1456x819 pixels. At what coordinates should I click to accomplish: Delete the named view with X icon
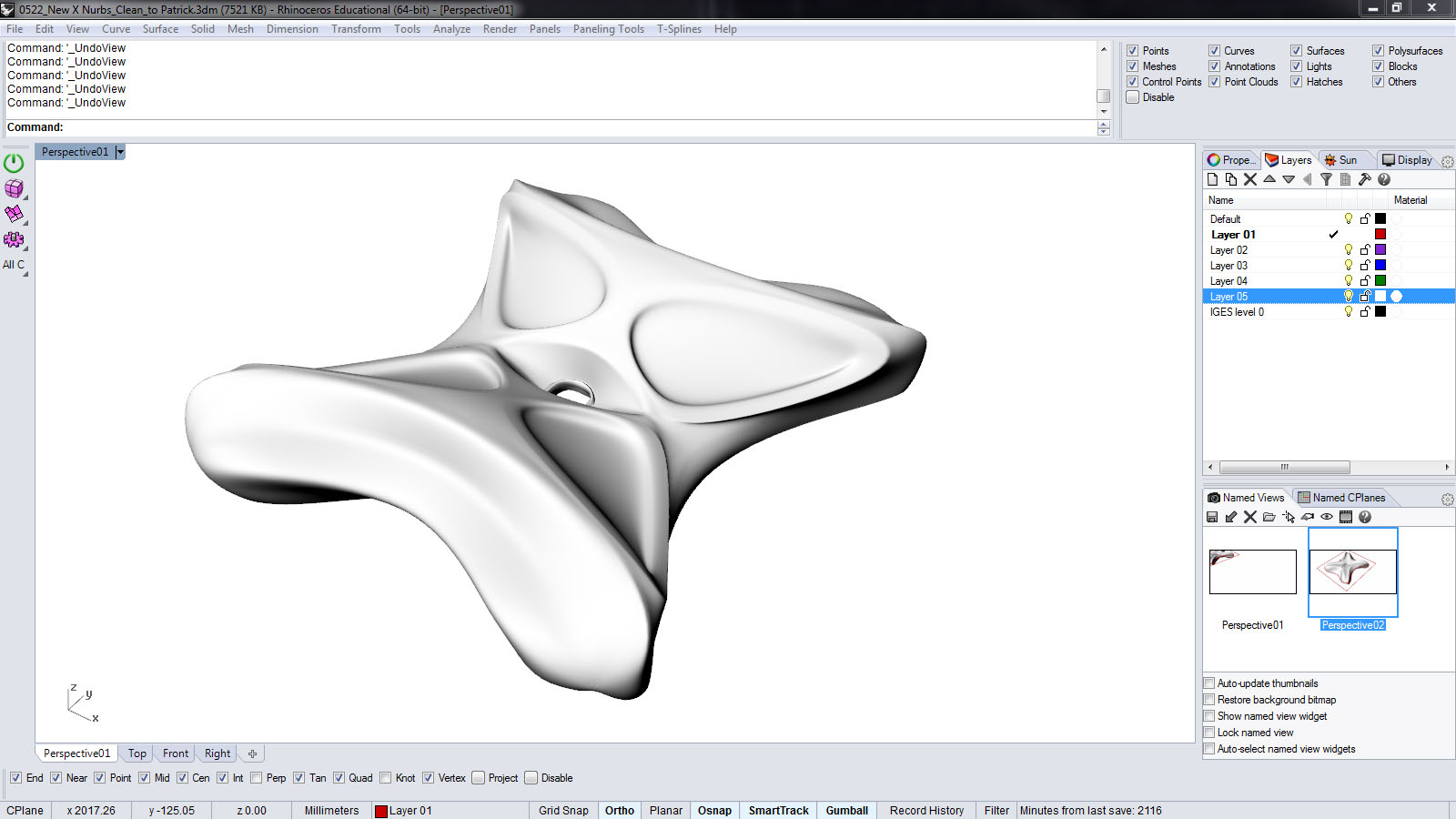(1250, 517)
